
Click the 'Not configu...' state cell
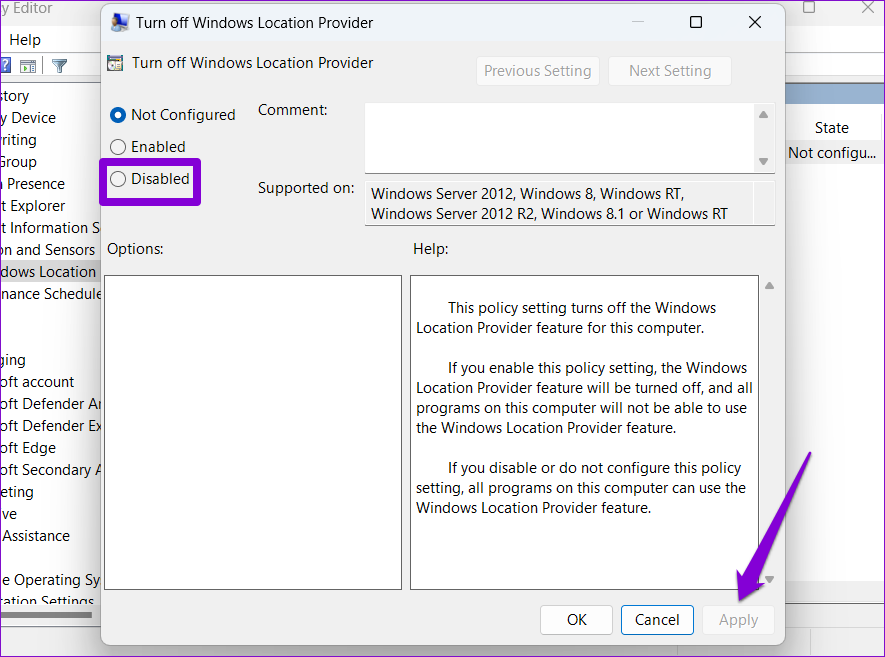point(831,153)
